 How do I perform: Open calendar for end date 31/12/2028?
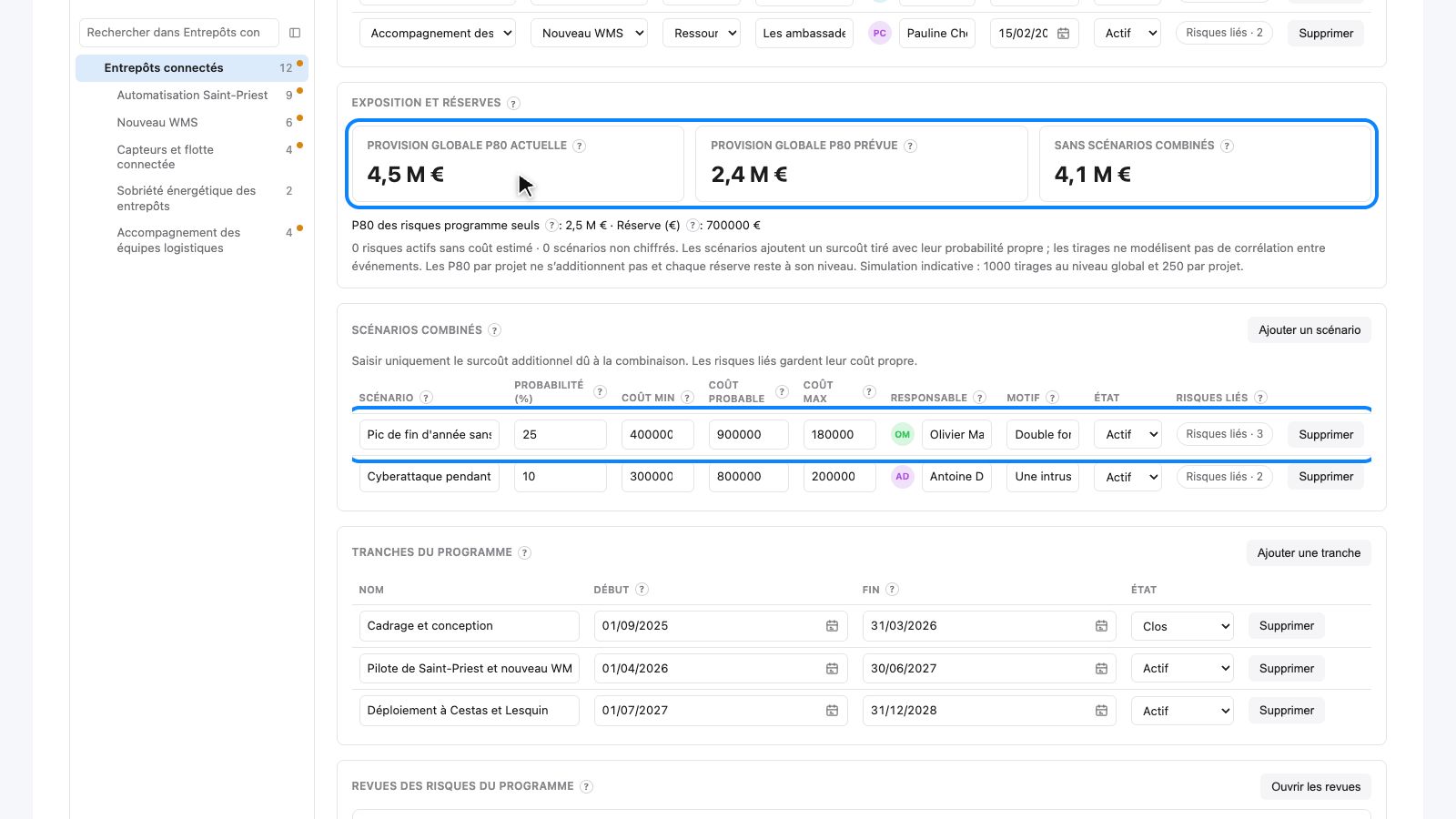[x=1101, y=711]
